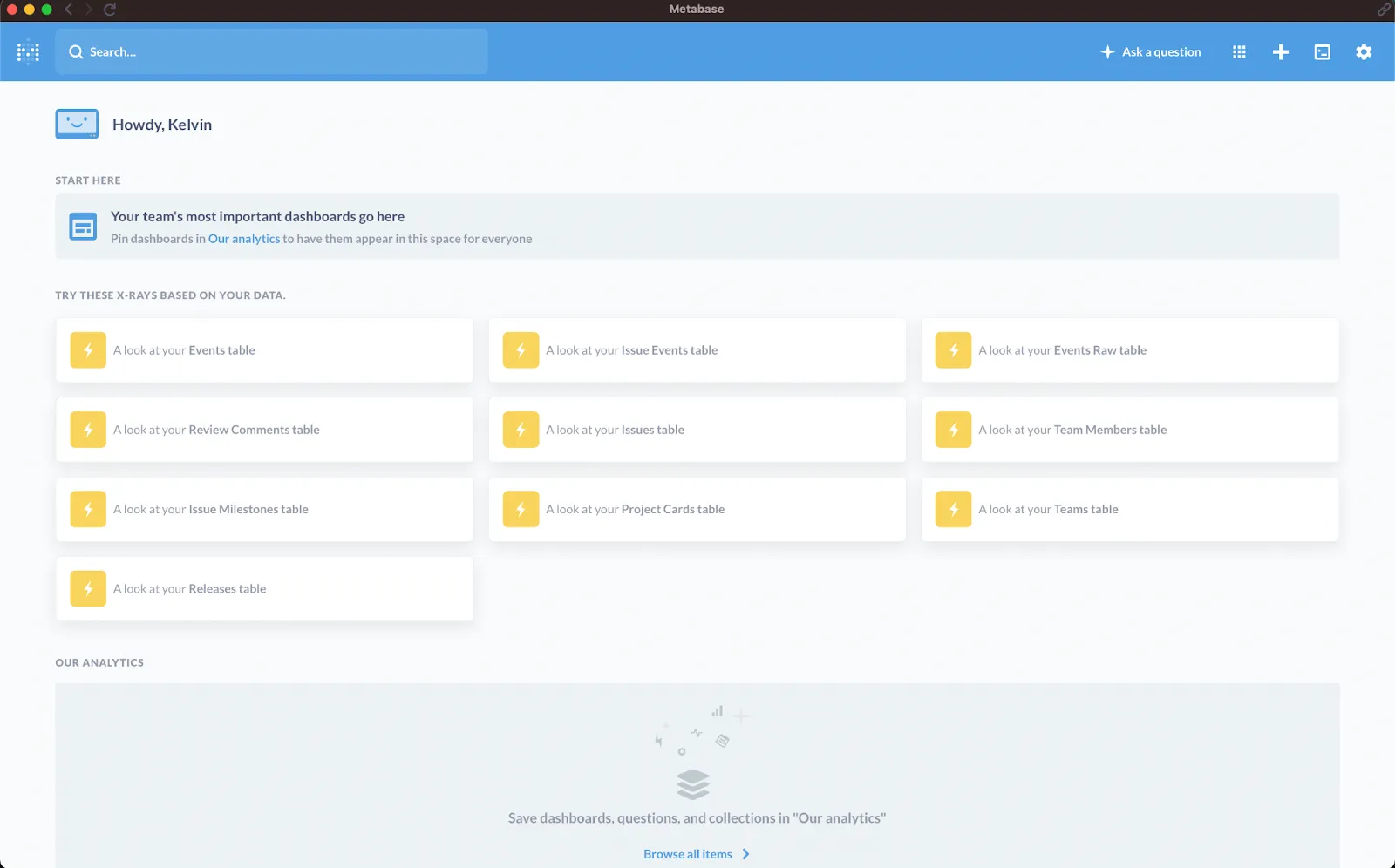Click lightning icon for Events table
Image resolution: width=1395 pixels, height=868 pixels.
(88, 350)
